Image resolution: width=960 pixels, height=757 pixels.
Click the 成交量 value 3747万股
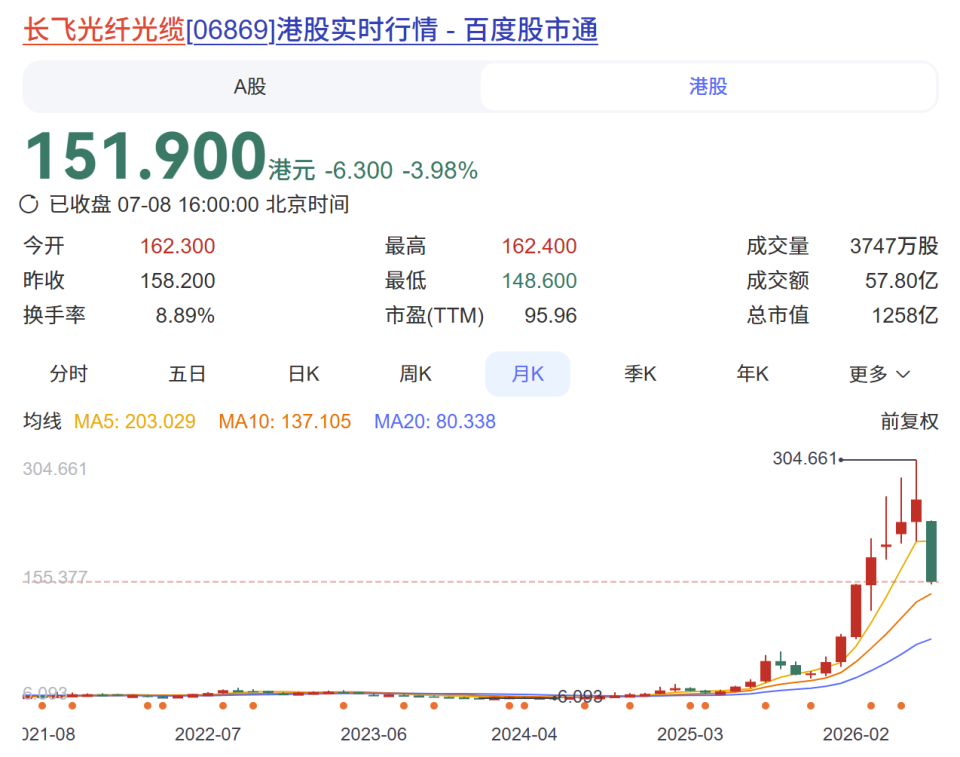pyautogui.click(x=894, y=246)
